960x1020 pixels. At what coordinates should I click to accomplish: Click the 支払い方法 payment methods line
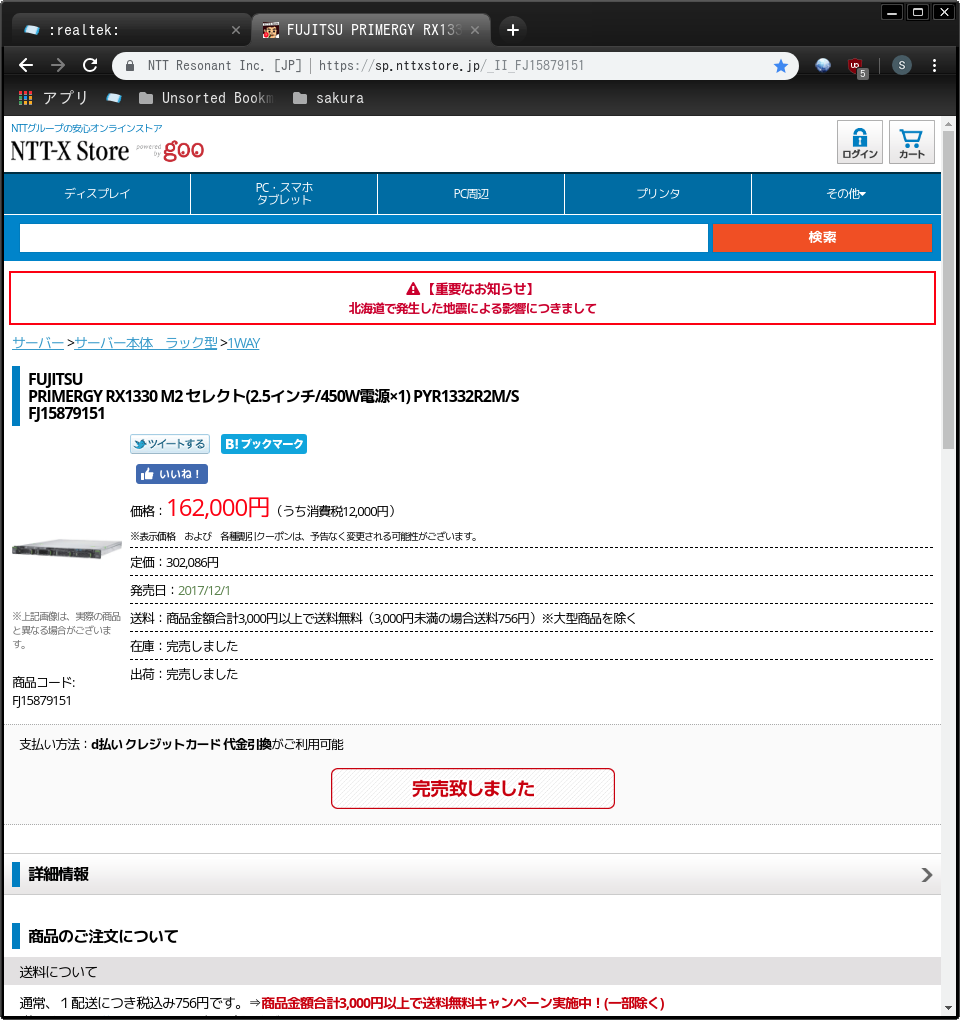[x=181, y=744]
